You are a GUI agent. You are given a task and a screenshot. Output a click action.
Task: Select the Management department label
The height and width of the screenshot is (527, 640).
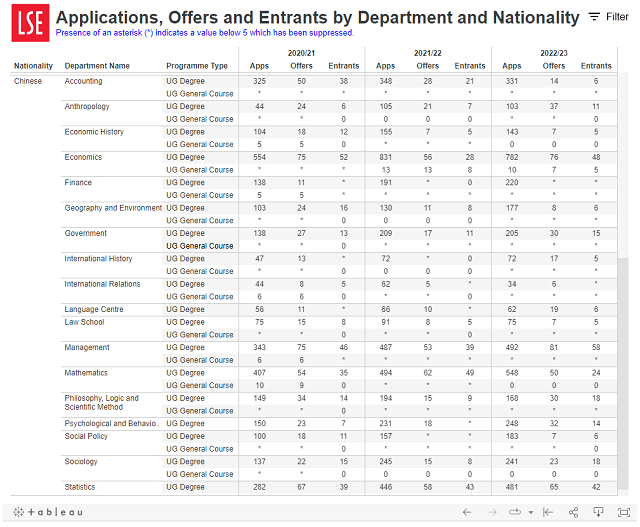point(87,347)
